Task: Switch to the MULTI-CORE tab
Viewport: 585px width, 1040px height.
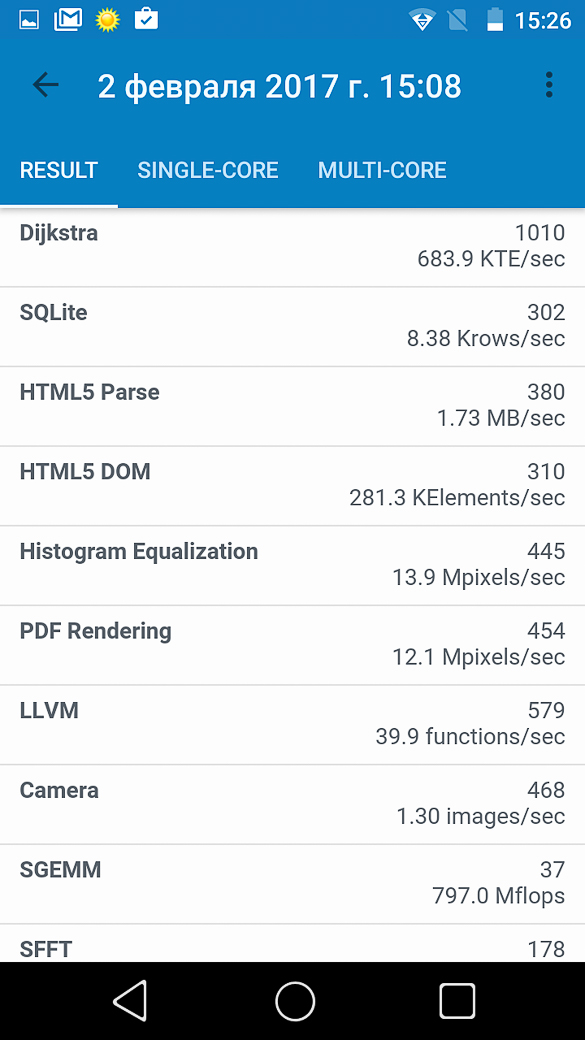Action: point(382,170)
